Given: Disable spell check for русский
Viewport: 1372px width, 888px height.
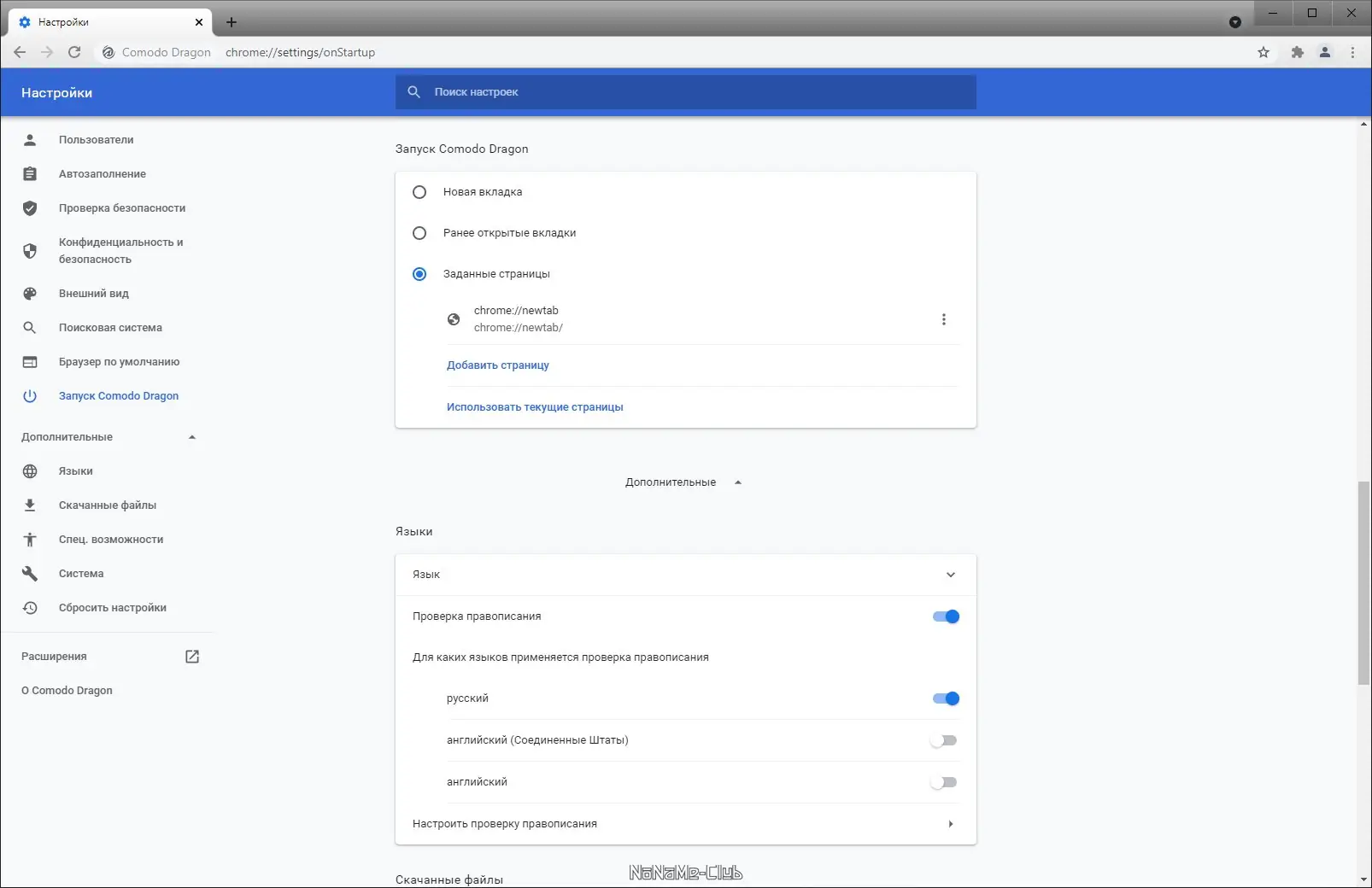Looking at the screenshot, I should point(946,698).
